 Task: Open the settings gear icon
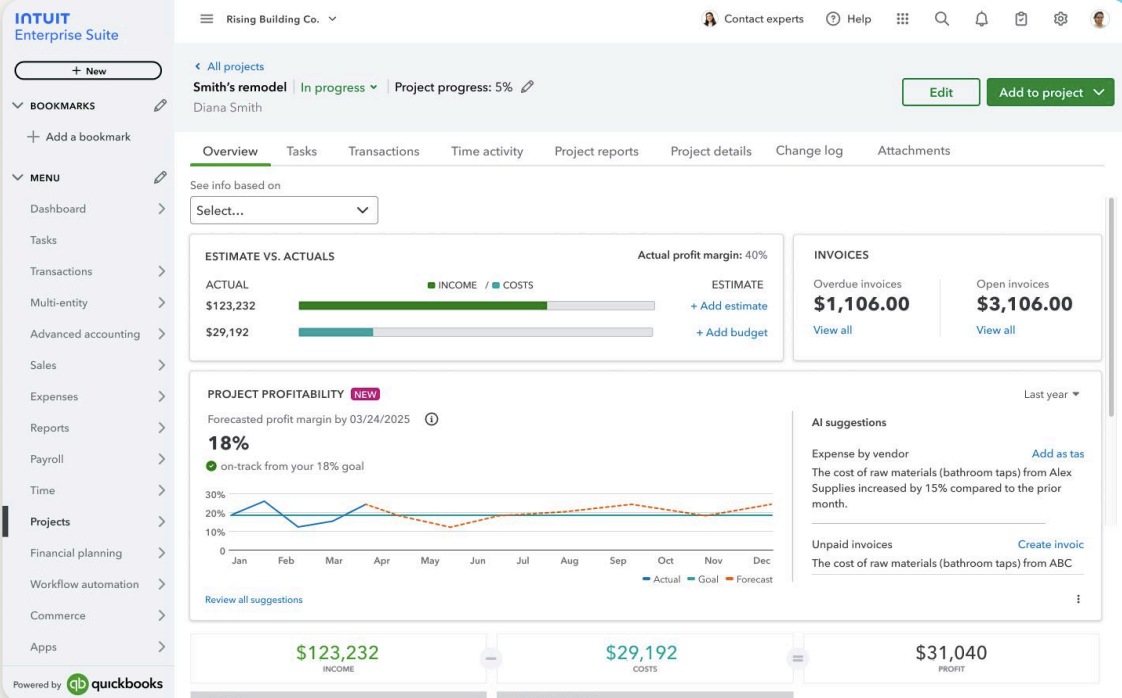(1060, 19)
